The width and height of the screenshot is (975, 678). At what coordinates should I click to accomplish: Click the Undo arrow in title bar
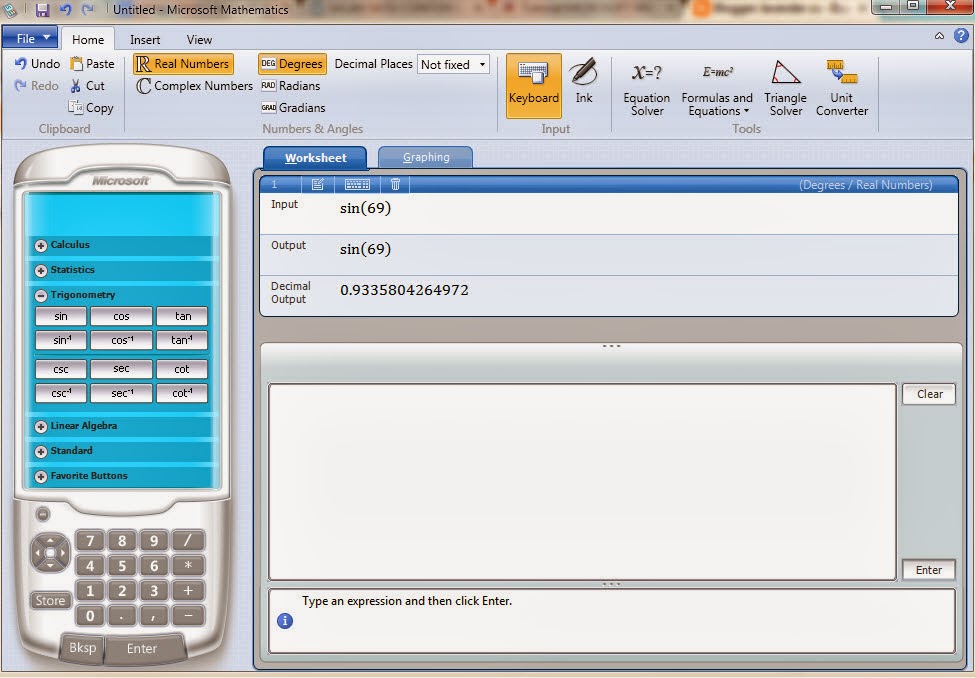65,9
